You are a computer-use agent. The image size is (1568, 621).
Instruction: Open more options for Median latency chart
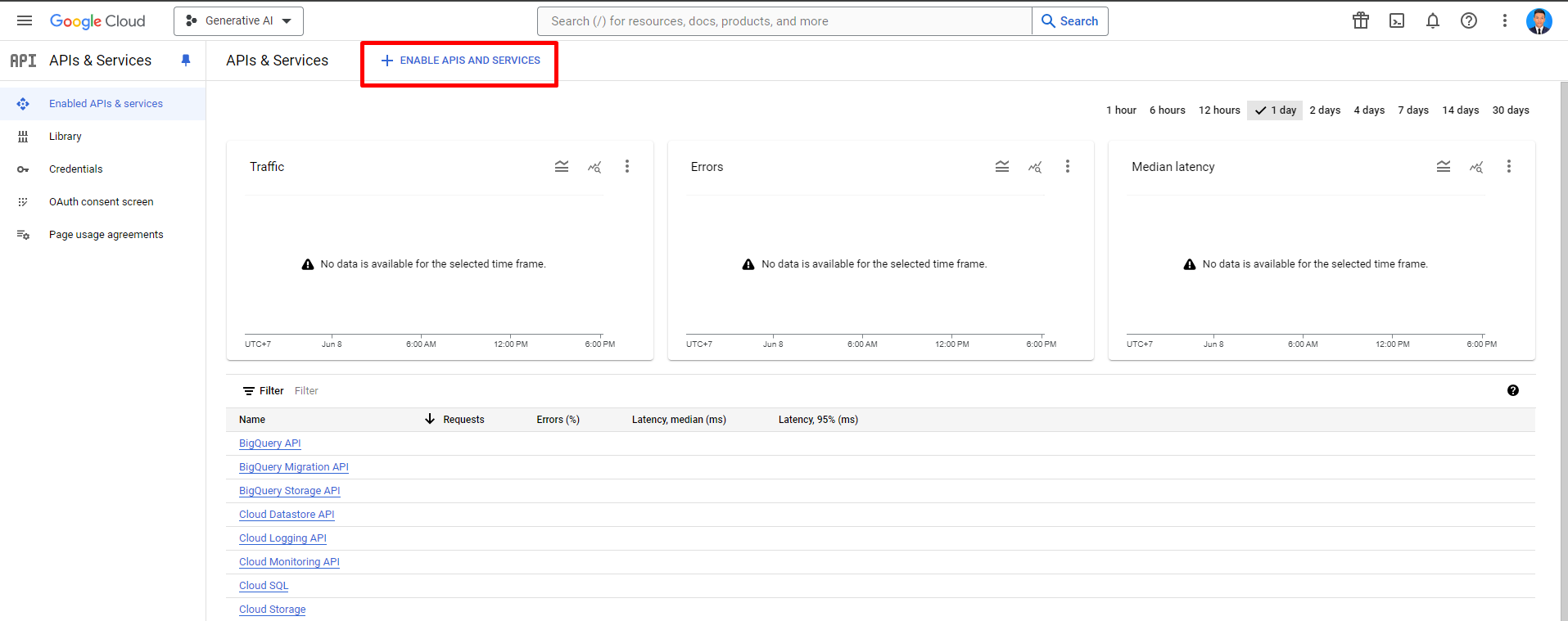click(x=1509, y=166)
